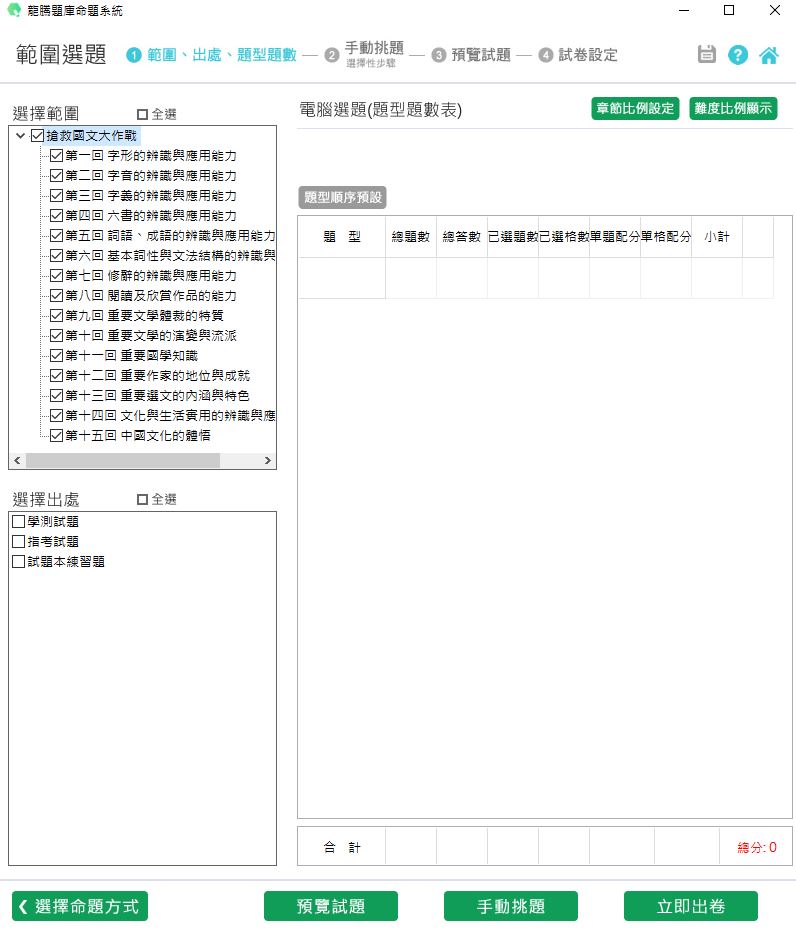Click right arrow of horizontal scrollbar
The height and width of the screenshot is (930, 796).
268,461
